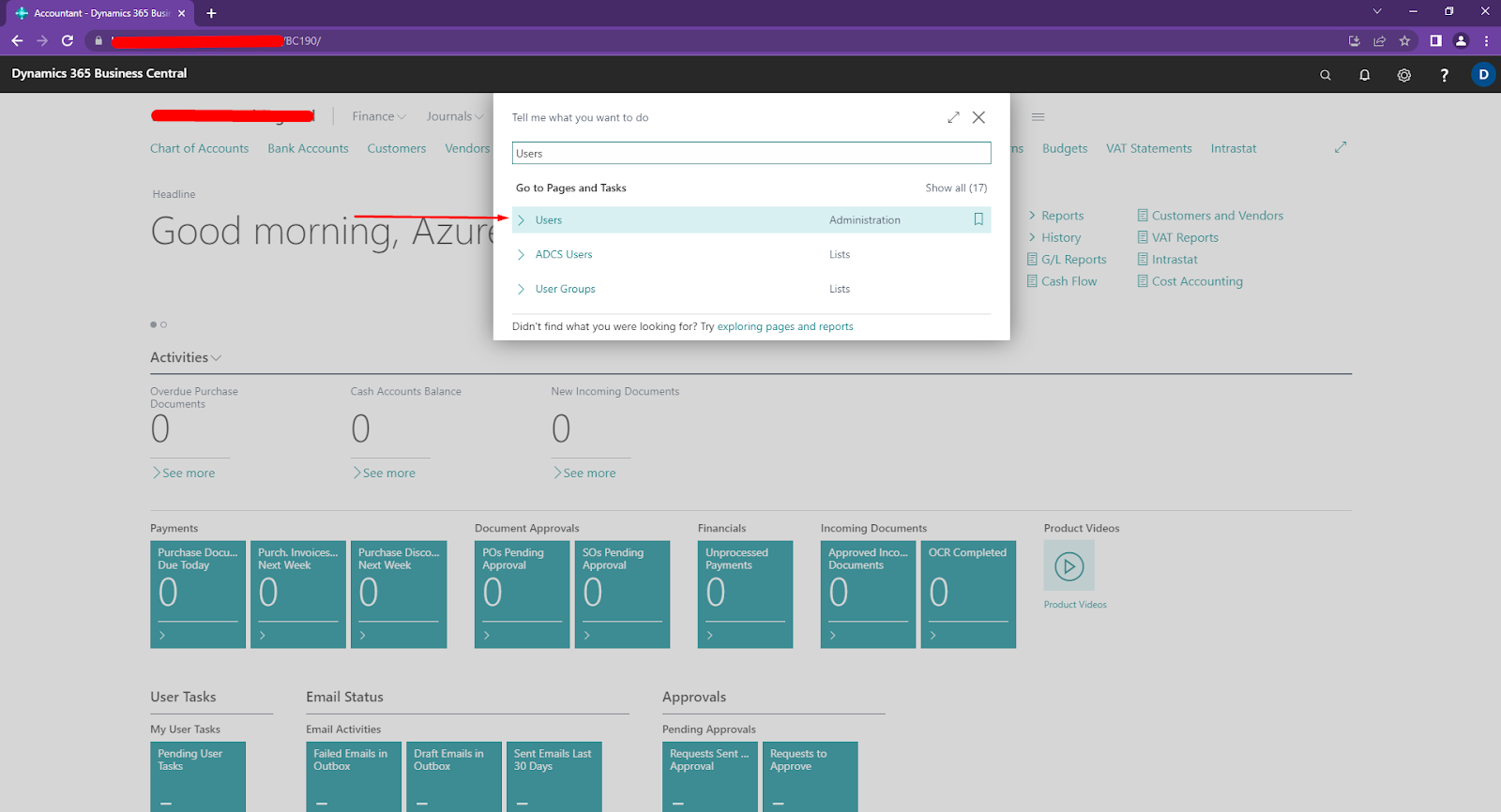1501x812 pixels.
Task: Open a new browser tab
Action: pos(211,13)
